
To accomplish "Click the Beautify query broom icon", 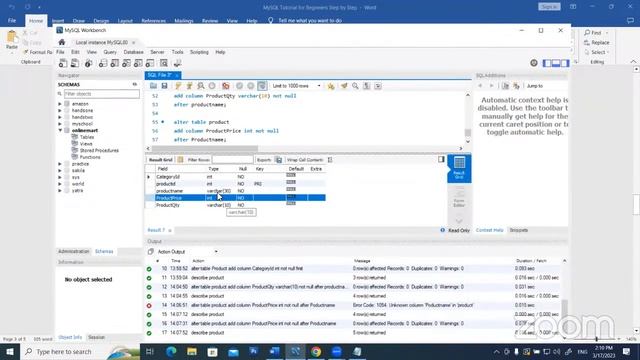I will pos(344,86).
